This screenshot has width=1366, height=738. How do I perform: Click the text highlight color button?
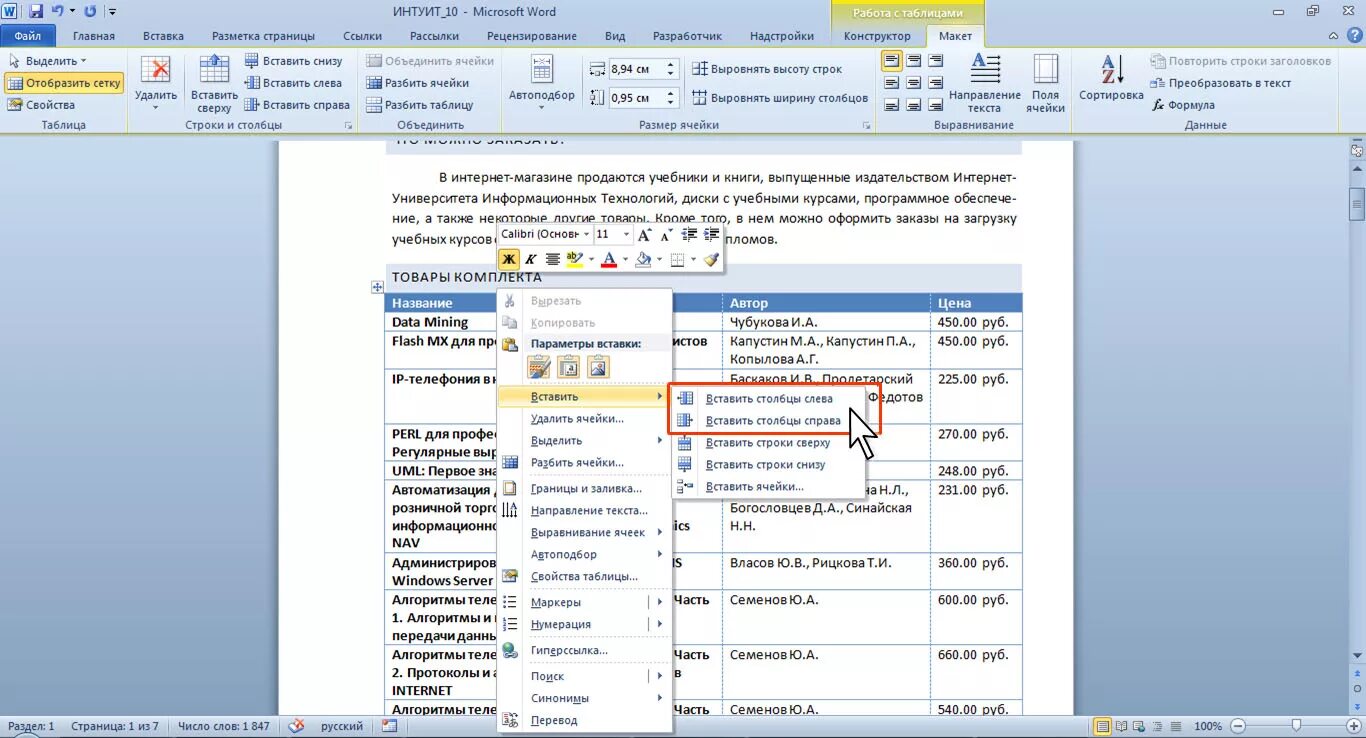tap(574, 259)
